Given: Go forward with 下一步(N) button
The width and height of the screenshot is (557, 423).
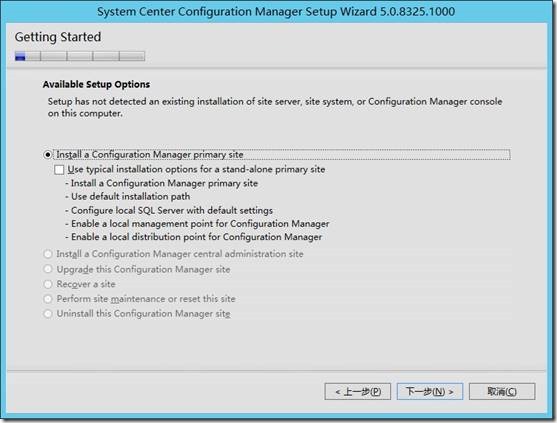Looking at the screenshot, I should coord(430,391).
